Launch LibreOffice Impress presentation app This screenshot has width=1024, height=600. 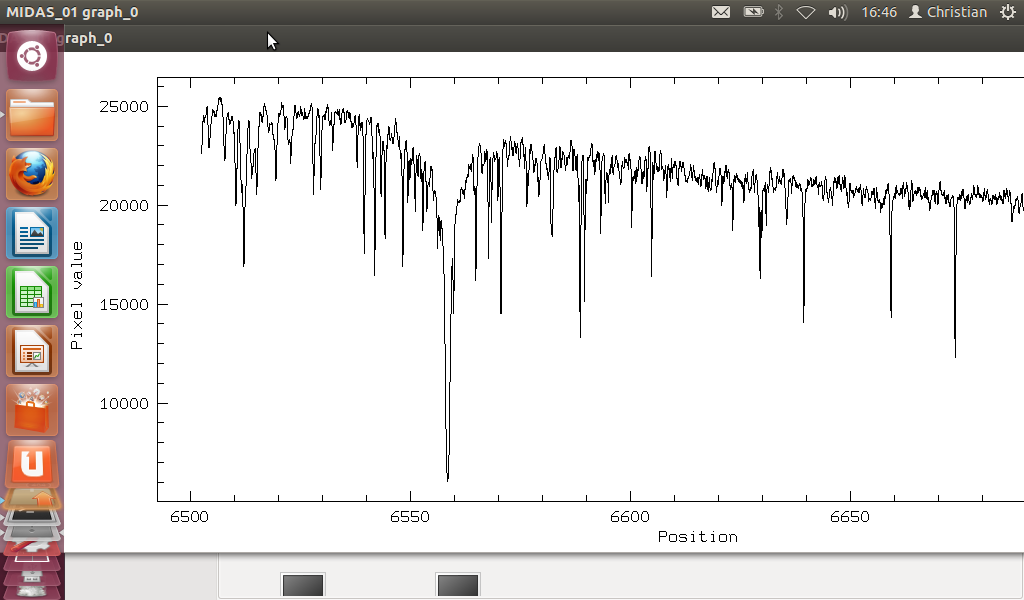(32, 351)
